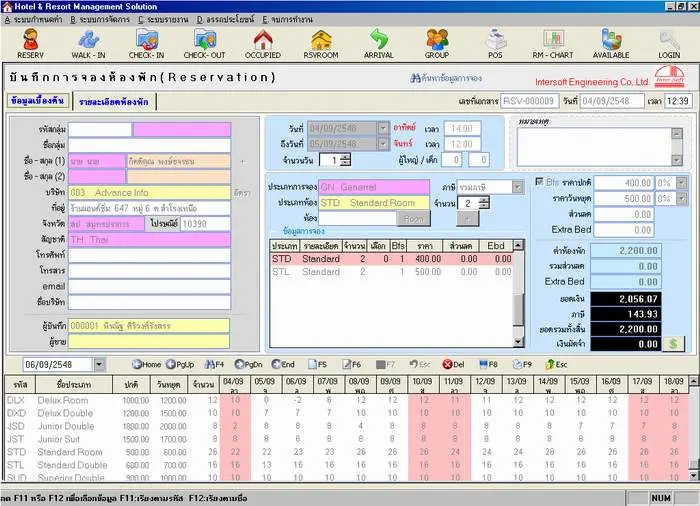Click the reservation type field GN General
The image size is (700, 506).
pyautogui.click(x=374, y=187)
